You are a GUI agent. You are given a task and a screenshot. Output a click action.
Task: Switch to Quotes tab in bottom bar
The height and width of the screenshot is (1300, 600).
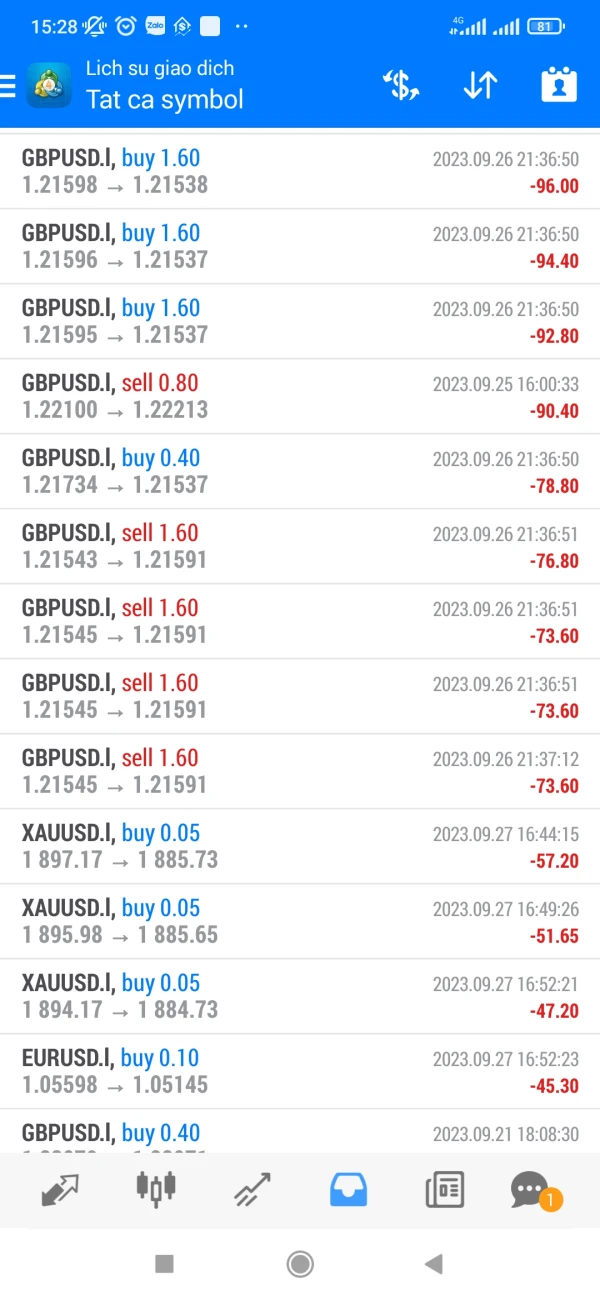60,1190
